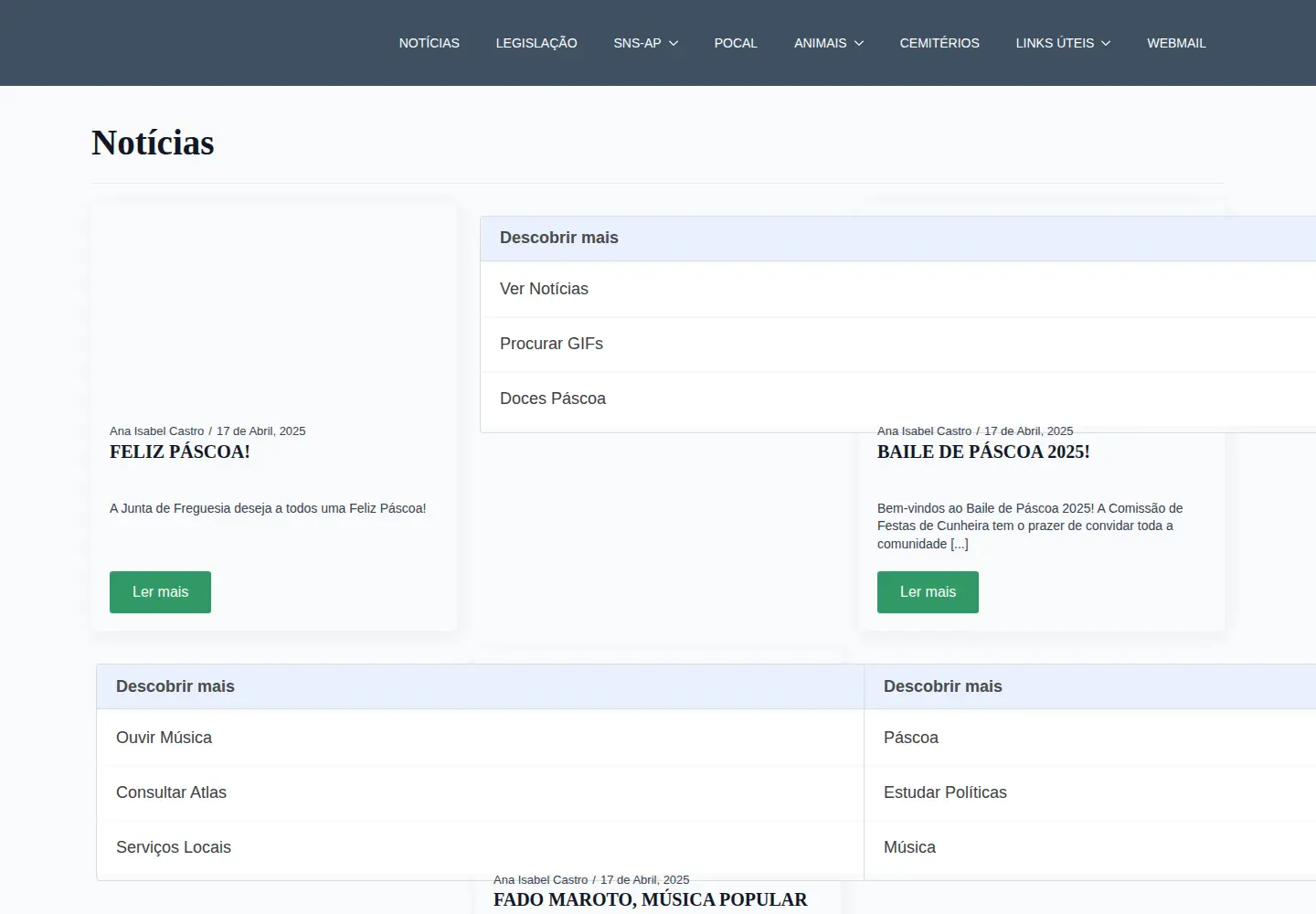The height and width of the screenshot is (914, 1316).
Task: Click the FELIZ PÁSCOA! card description text
Action: coord(268,508)
